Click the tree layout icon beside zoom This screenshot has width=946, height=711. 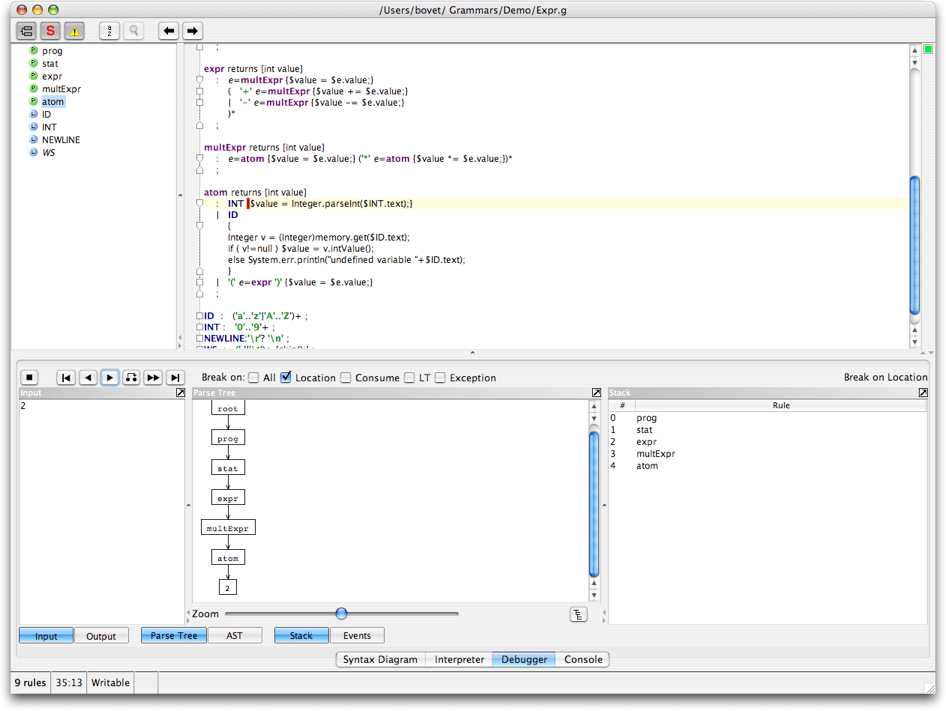(578, 614)
